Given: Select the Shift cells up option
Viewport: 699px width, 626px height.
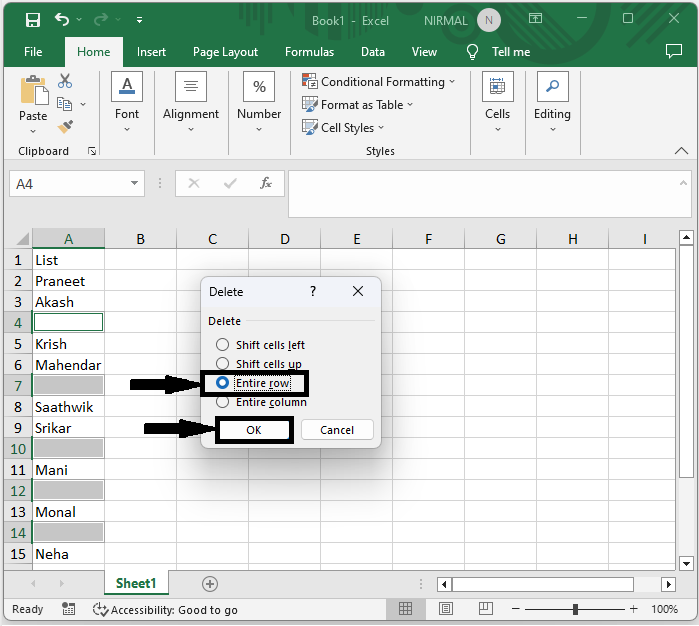Looking at the screenshot, I should (223, 364).
